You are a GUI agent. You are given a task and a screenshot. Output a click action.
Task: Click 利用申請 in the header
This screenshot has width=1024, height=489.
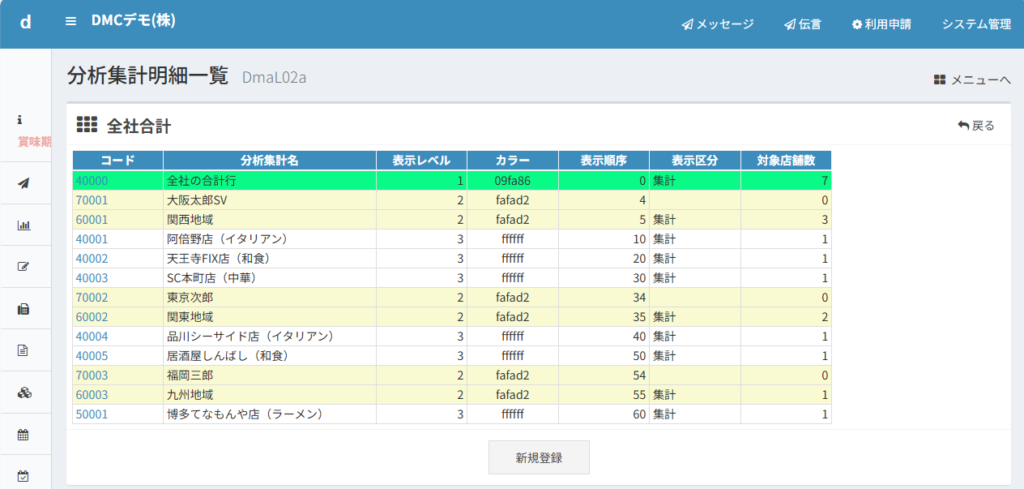pos(881,24)
